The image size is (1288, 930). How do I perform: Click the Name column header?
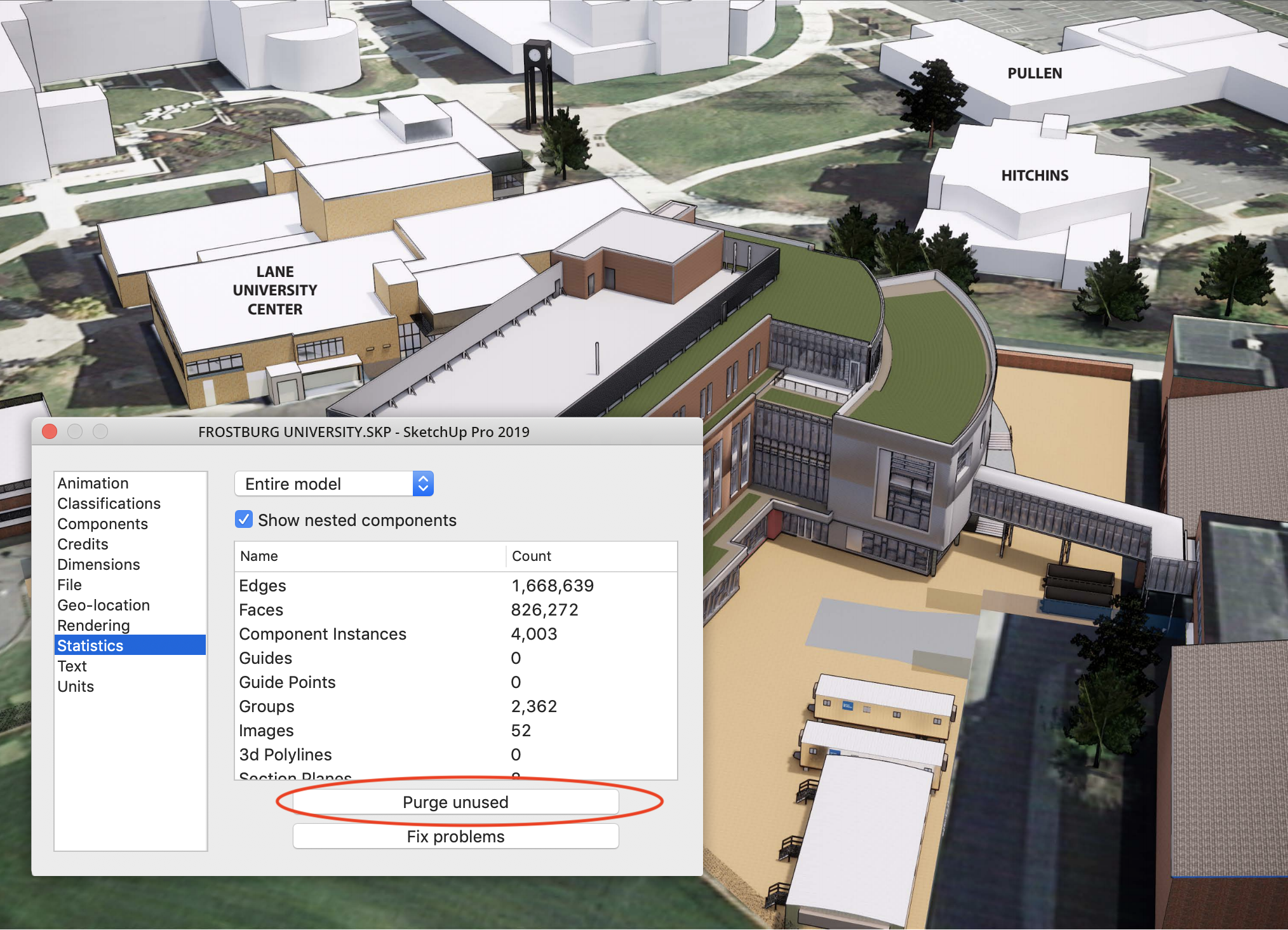click(x=259, y=556)
